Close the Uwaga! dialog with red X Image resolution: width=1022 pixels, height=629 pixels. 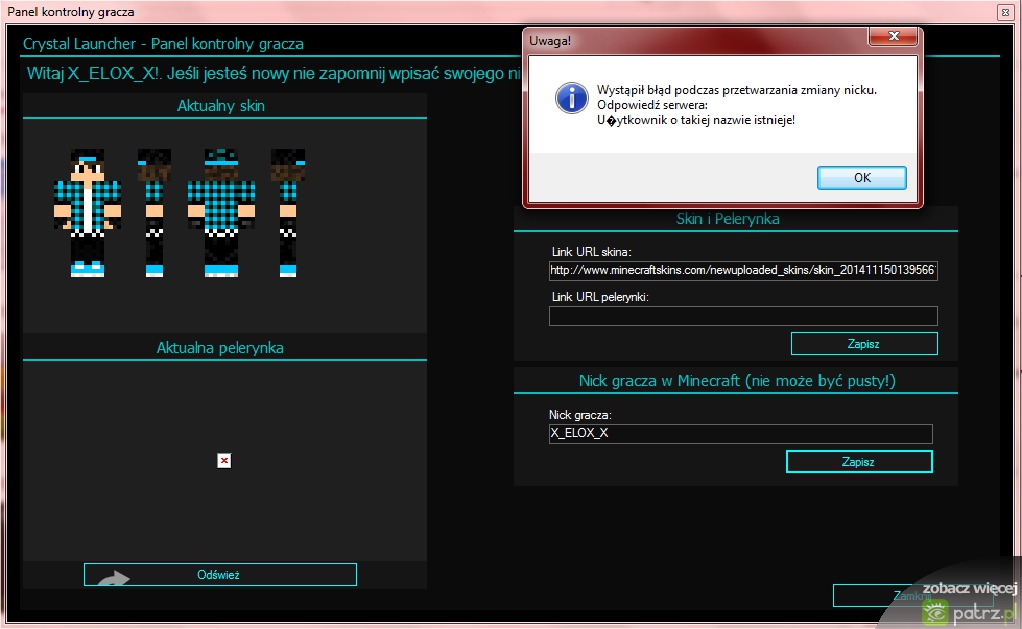892,38
